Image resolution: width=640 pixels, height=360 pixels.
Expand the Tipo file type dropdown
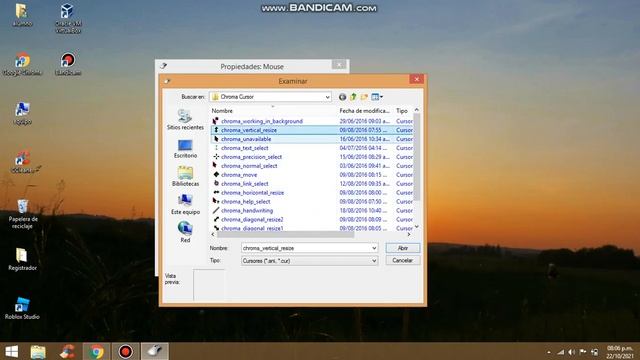pyautogui.click(x=374, y=261)
